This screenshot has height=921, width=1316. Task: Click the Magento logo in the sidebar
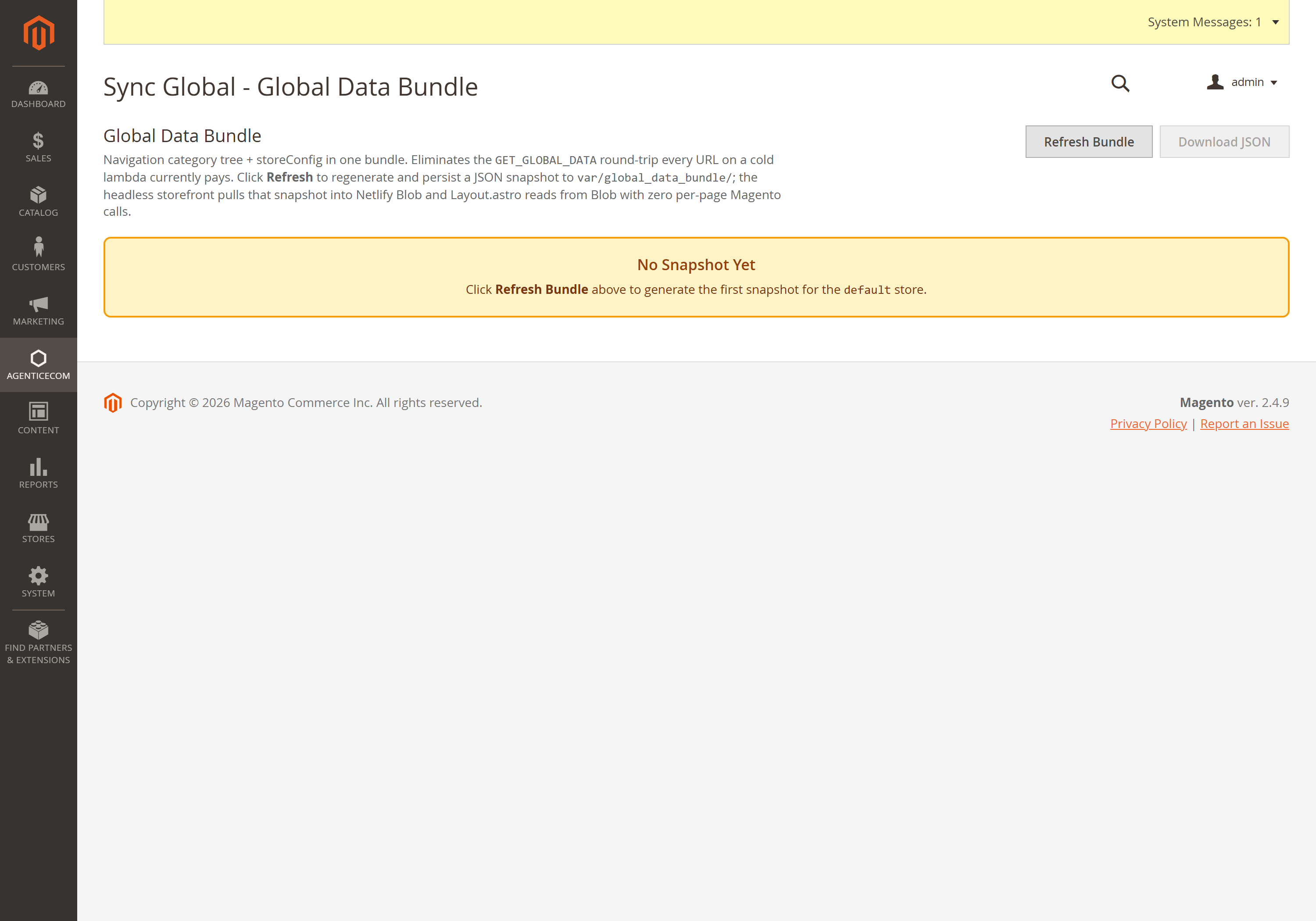pos(39,32)
